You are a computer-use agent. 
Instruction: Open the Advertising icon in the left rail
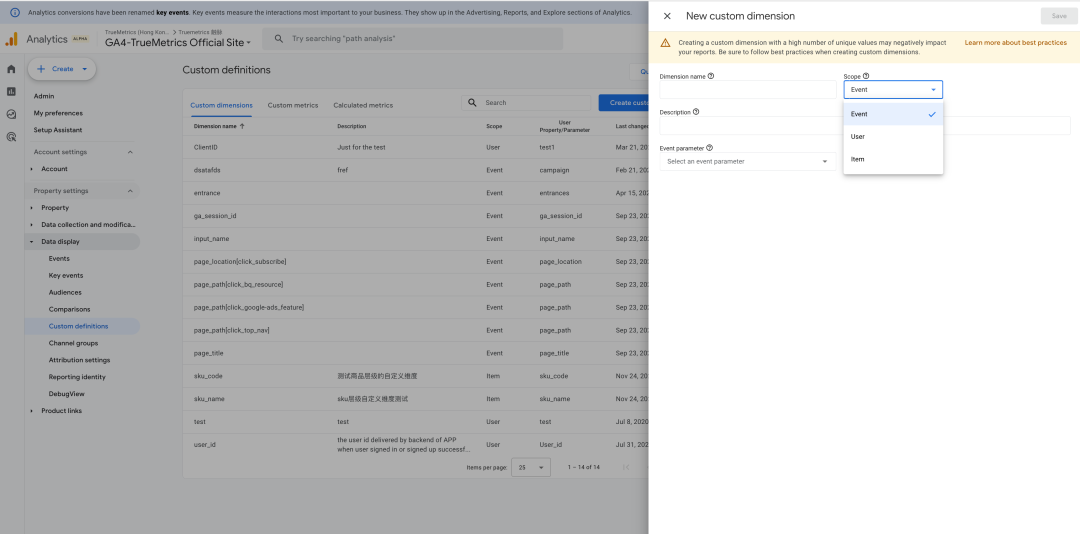[11, 137]
